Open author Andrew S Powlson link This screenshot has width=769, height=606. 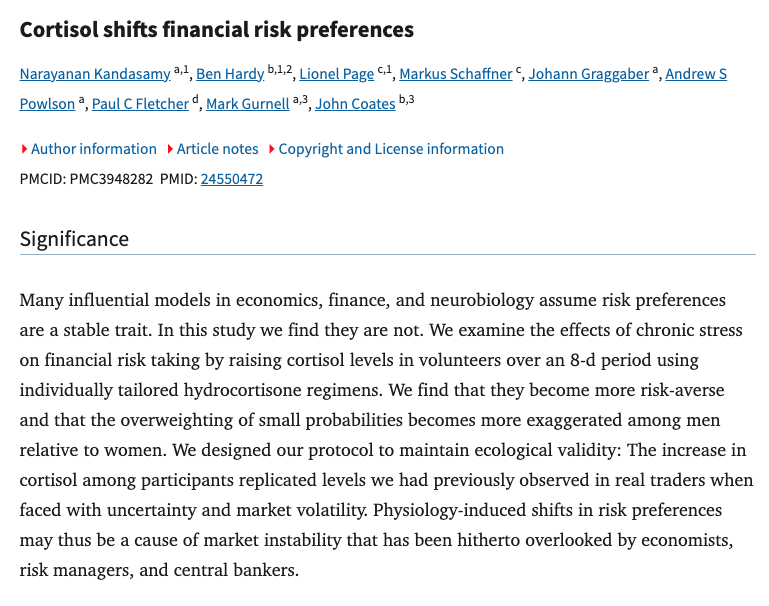tap(696, 74)
